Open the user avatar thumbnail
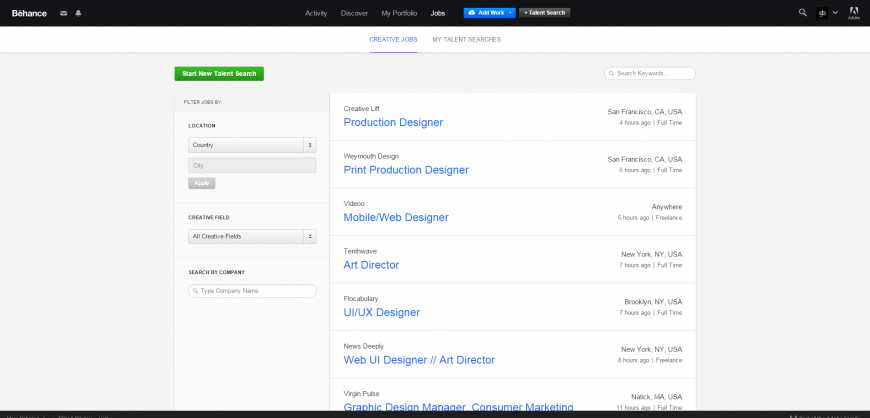This screenshot has width=870, height=418. (822, 13)
